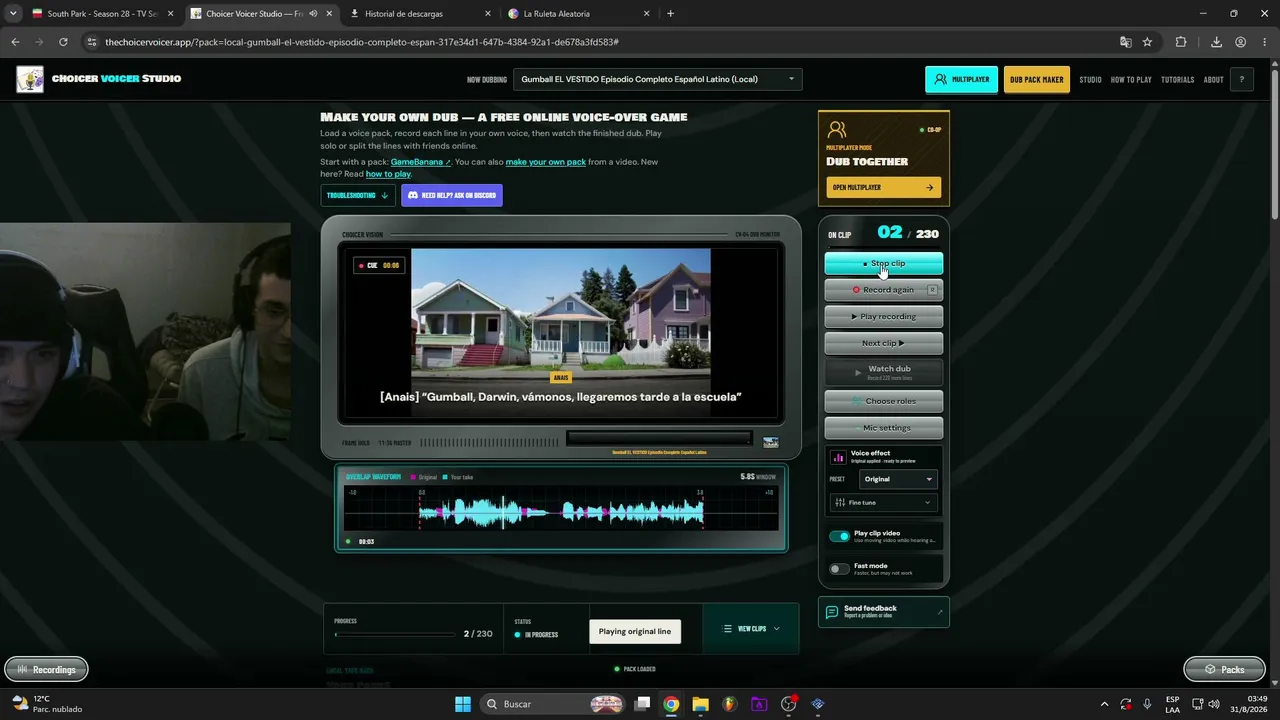Show hidden system tray icons
Image resolution: width=1280 pixels, height=720 pixels.
[x=1104, y=704]
